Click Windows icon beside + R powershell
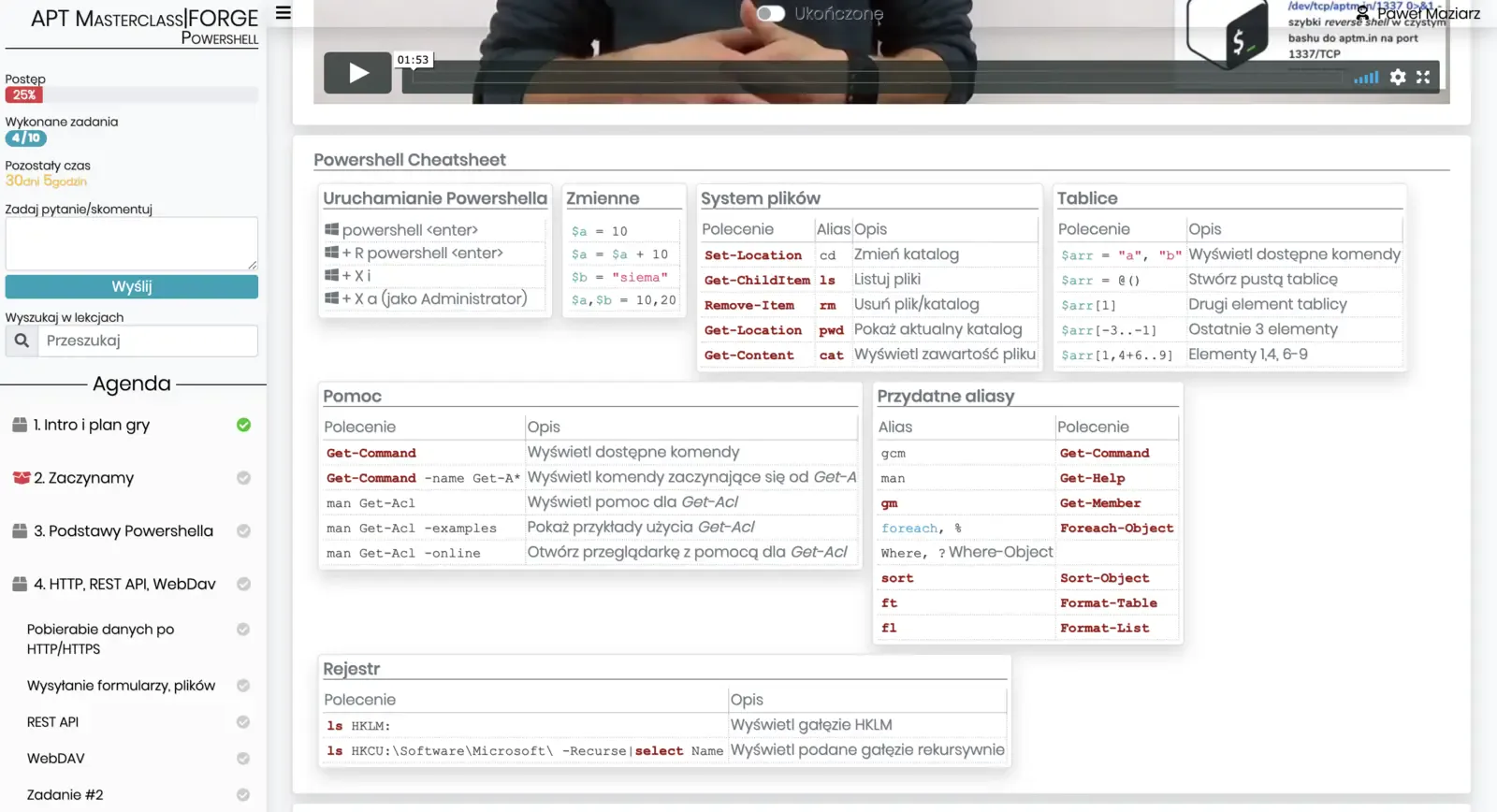This screenshot has height=812, width=1497. 331,253
